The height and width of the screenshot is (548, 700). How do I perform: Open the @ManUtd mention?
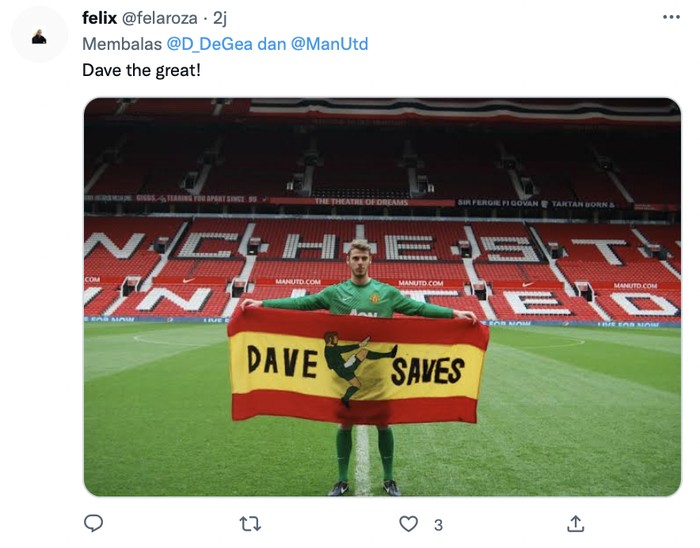329,44
